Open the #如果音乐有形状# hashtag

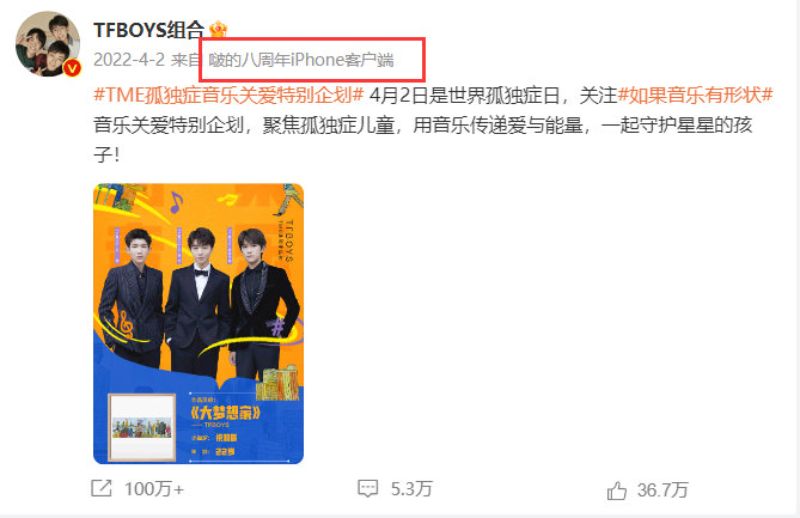click(x=695, y=95)
